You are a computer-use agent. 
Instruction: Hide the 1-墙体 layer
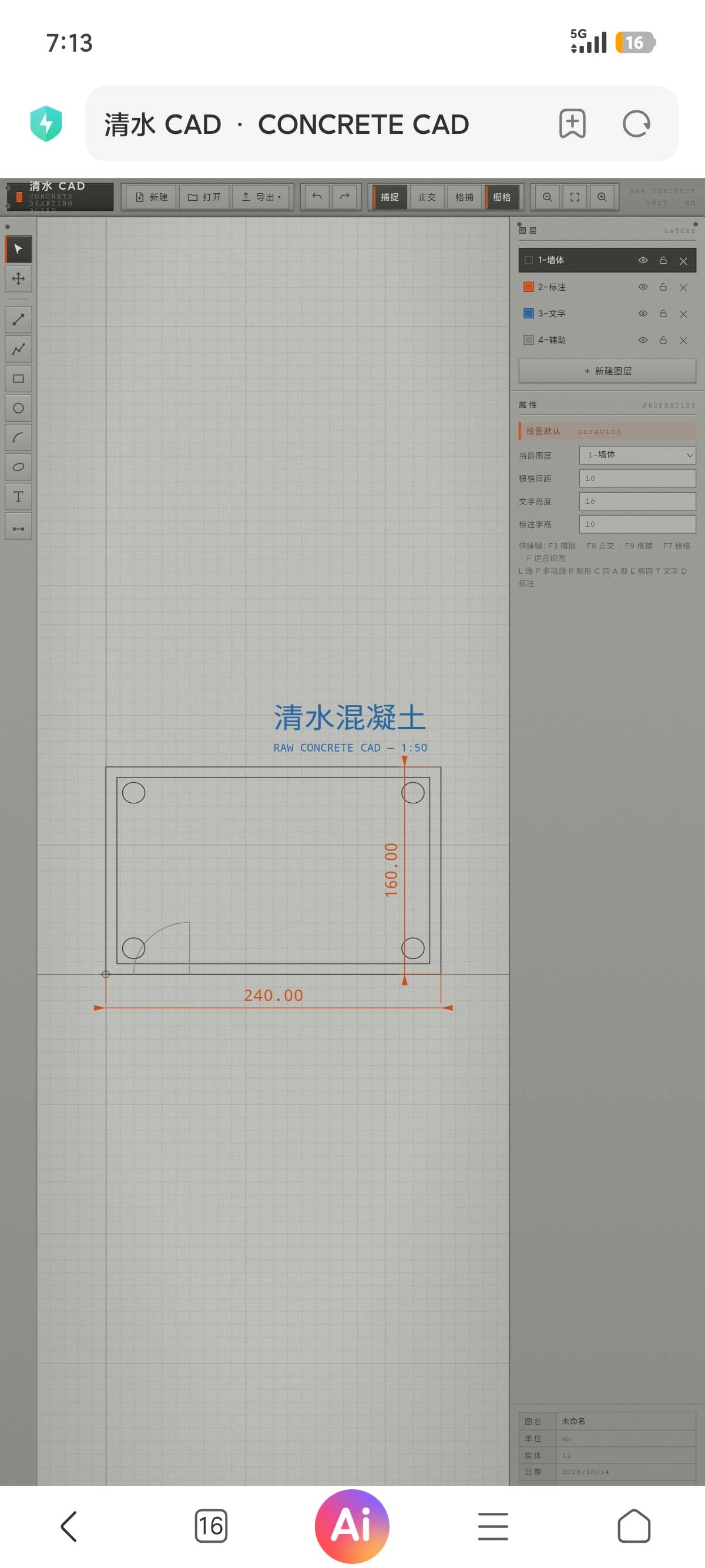(643, 261)
